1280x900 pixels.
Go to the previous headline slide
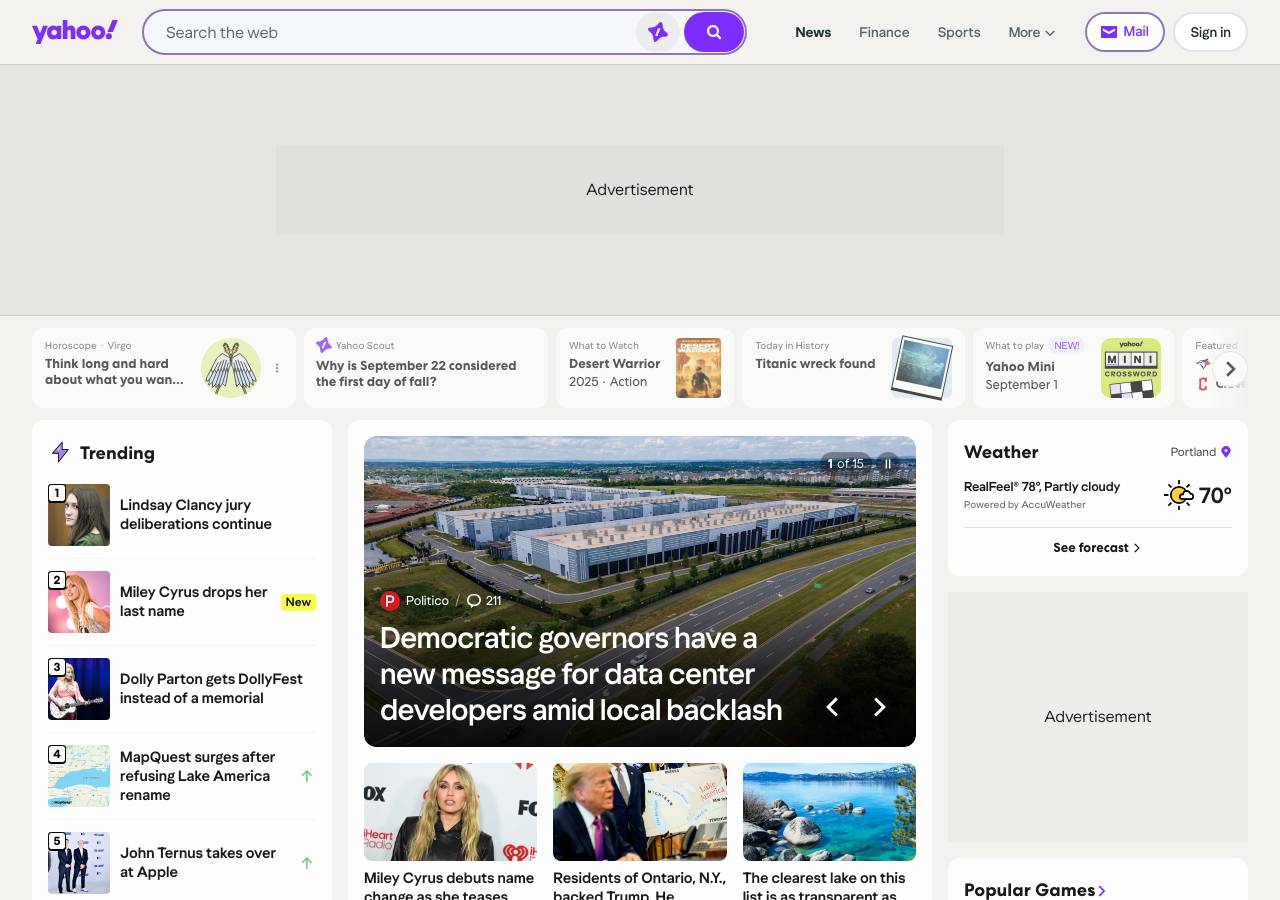pos(832,707)
